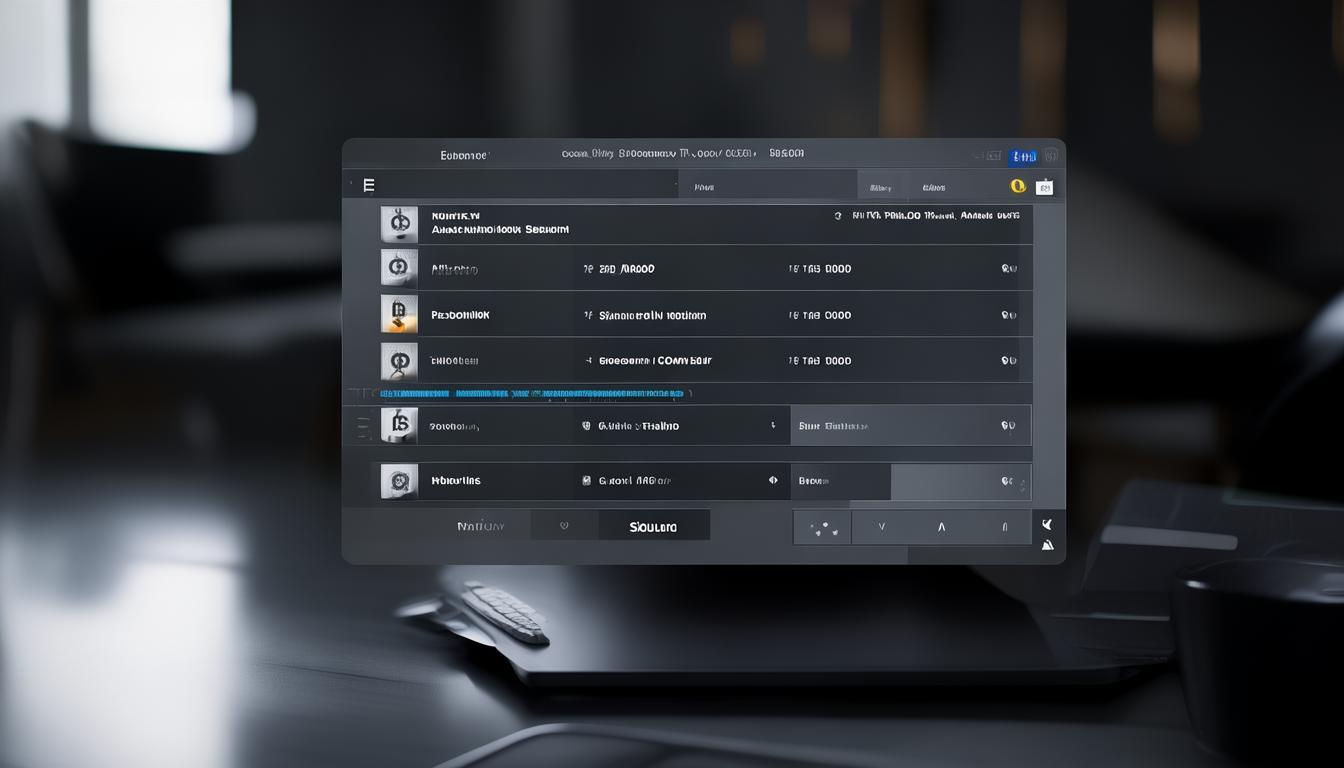Click the yellow circle icon in header
The height and width of the screenshot is (768, 1344).
click(x=1018, y=186)
